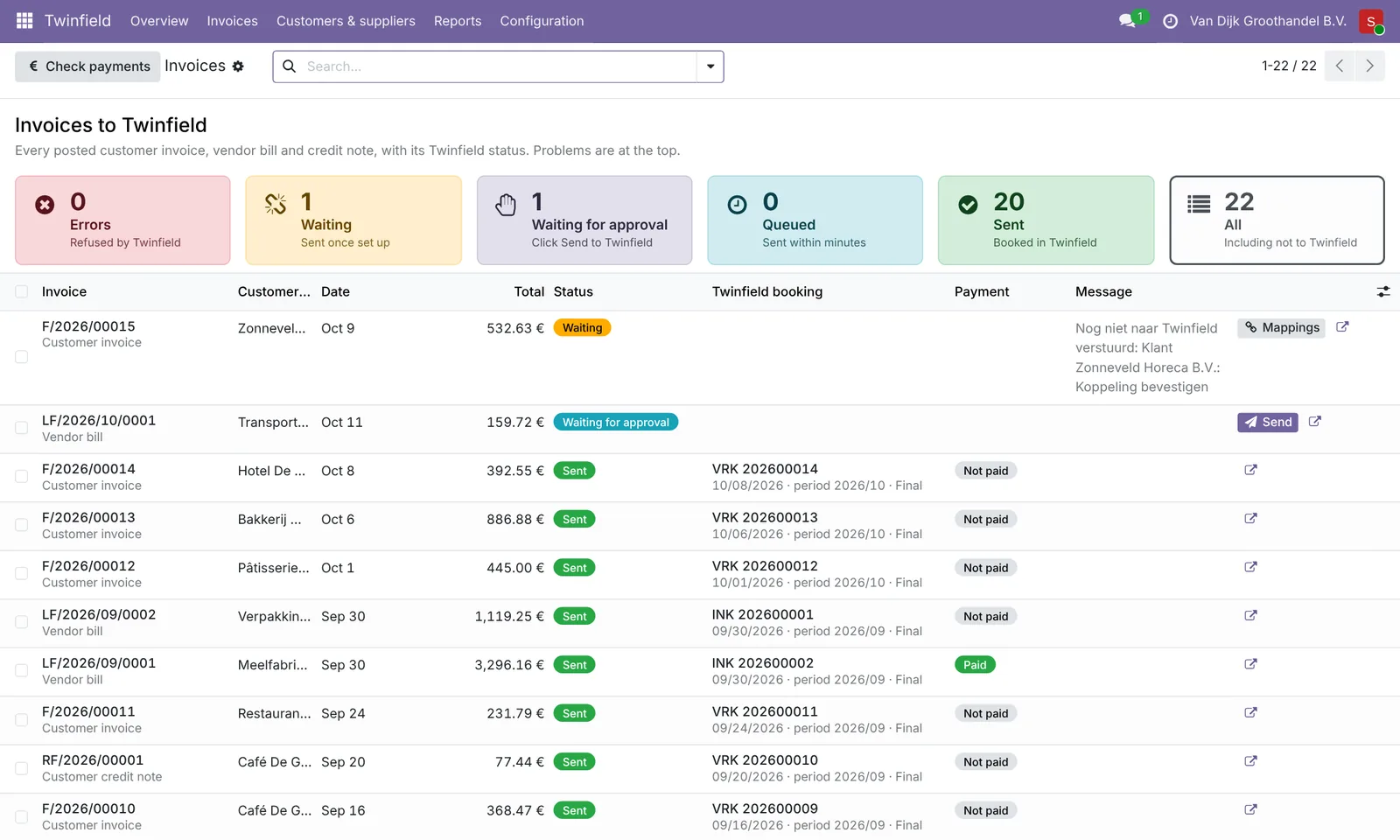Open external link for F/2026/00010

tap(1250, 810)
